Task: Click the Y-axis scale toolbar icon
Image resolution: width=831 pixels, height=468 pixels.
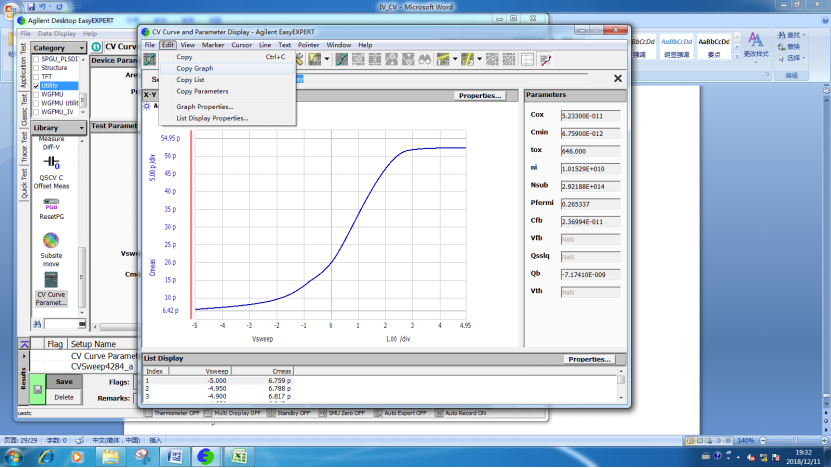Action: (315, 59)
